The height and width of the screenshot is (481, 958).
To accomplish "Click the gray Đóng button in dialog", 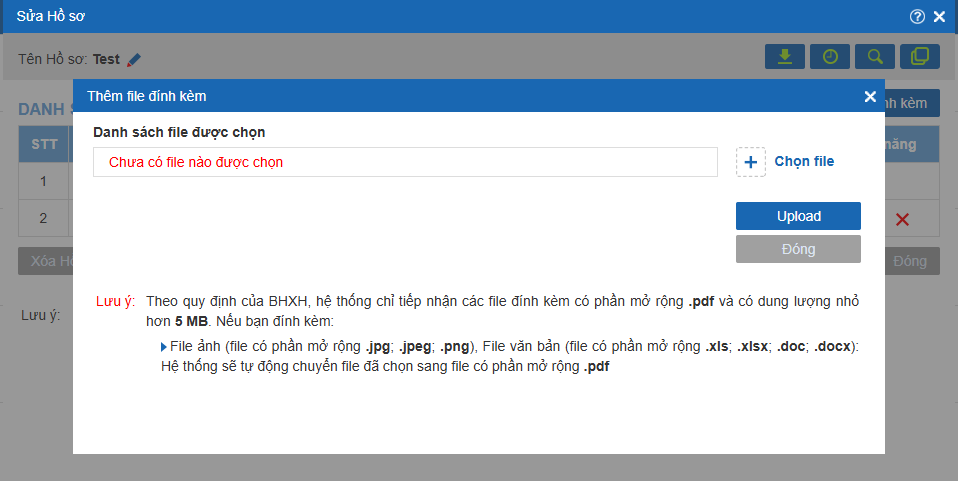I will [798, 249].
